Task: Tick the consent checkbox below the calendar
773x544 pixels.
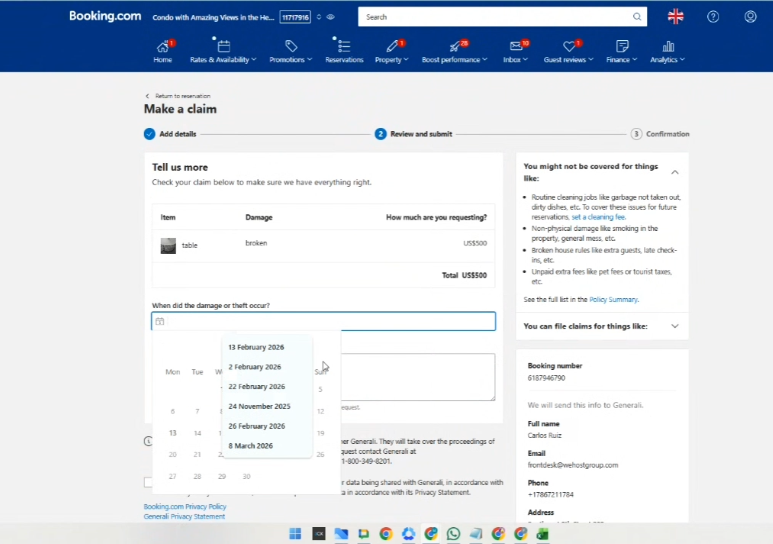Action: point(148,482)
